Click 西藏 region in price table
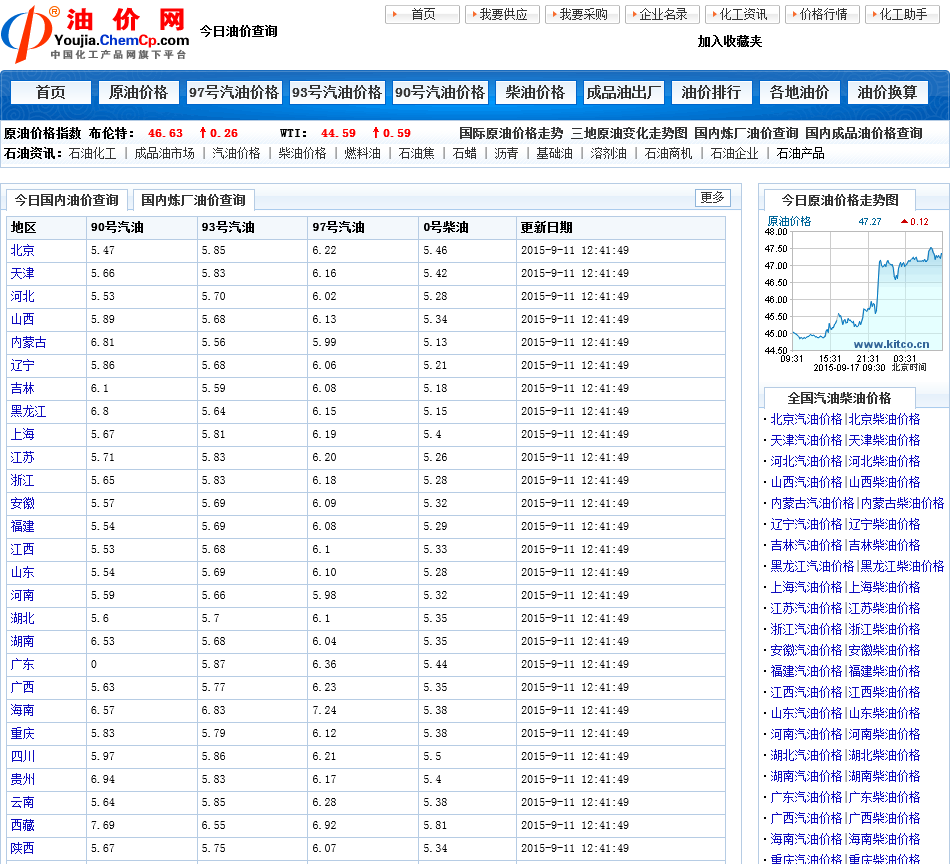This screenshot has height=864, width=950. point(22,825)
